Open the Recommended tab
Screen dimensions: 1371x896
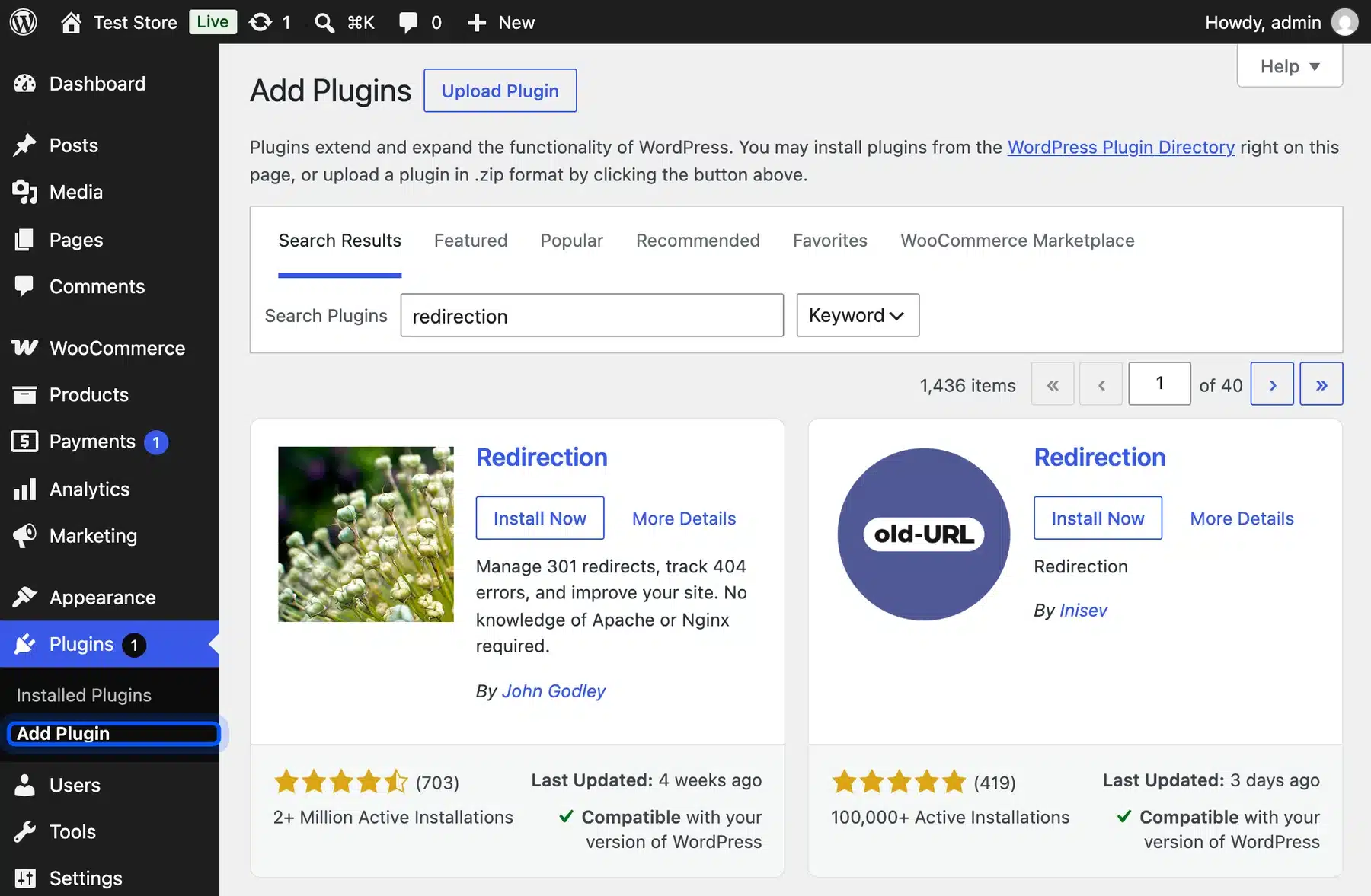click(698, 241)
